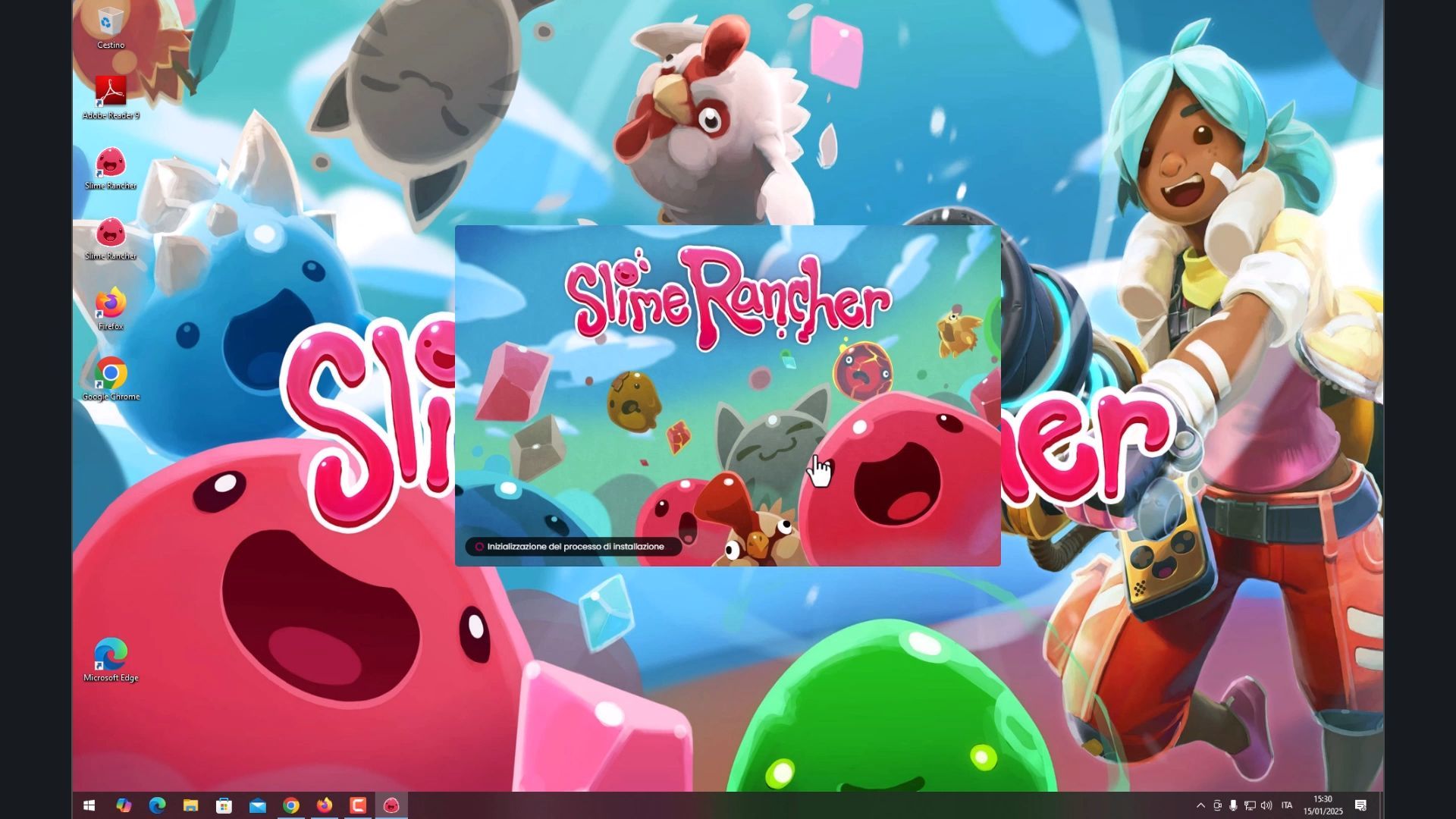Open Microsoft Edge from the taskbar
The height and width of the screenshot is (819, 1456).
[157, 805]
